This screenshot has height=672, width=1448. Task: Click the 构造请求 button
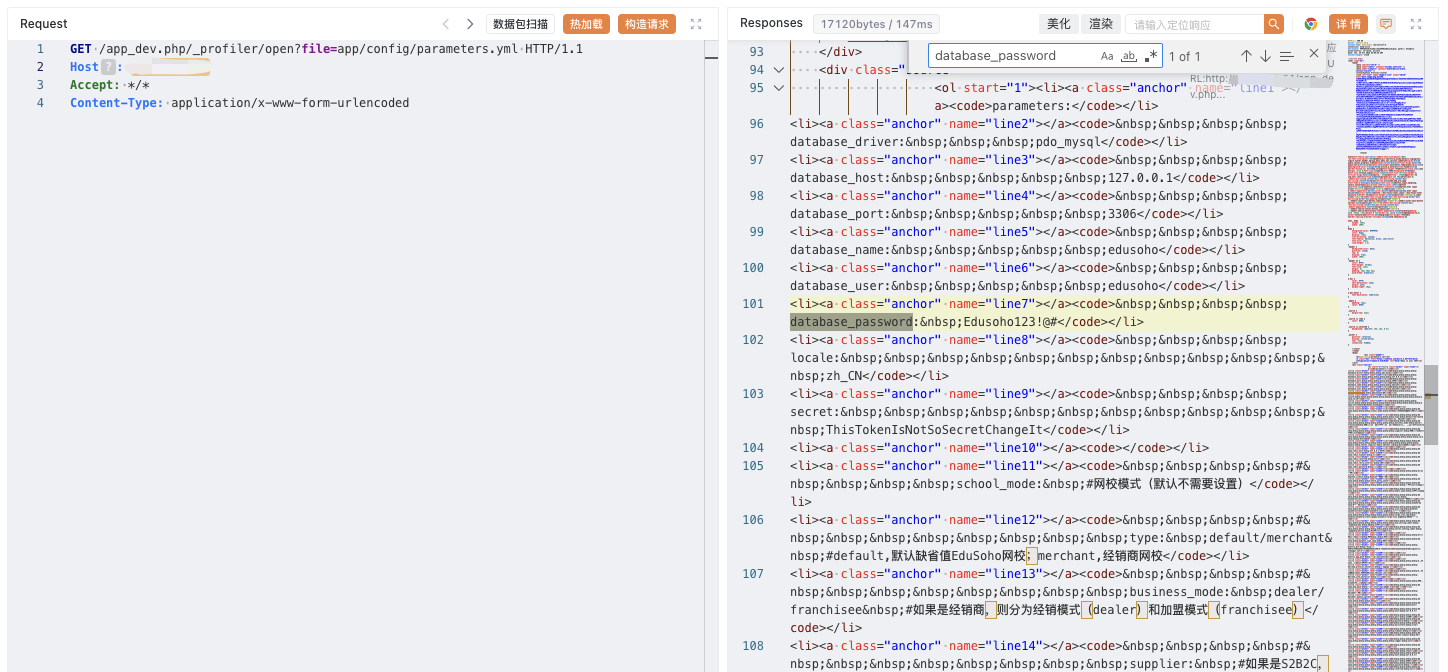coord(647,24)
